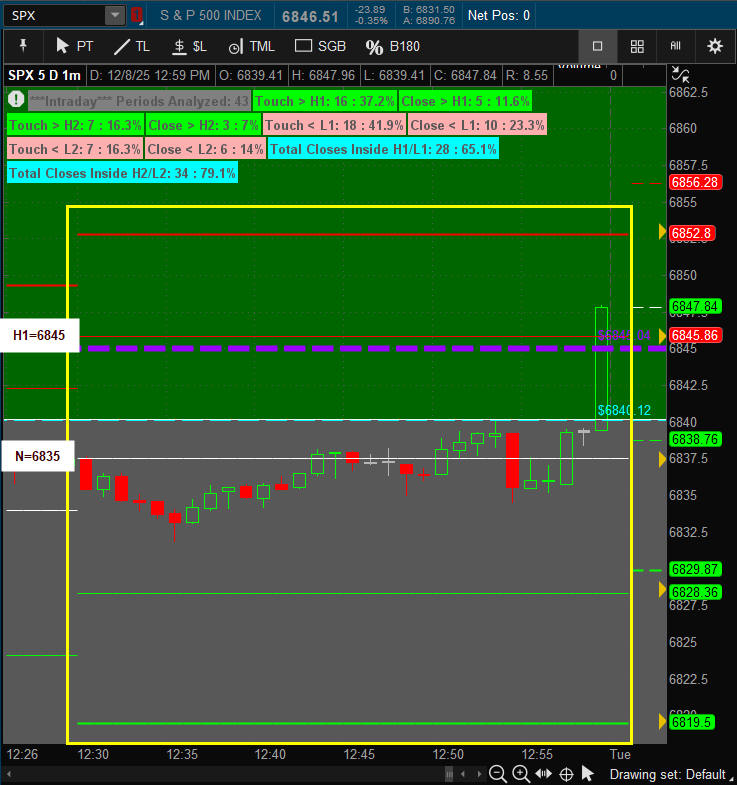Switch to four-grid chart layout
This screenshot has width=737, height=785.
pos(637,46)
